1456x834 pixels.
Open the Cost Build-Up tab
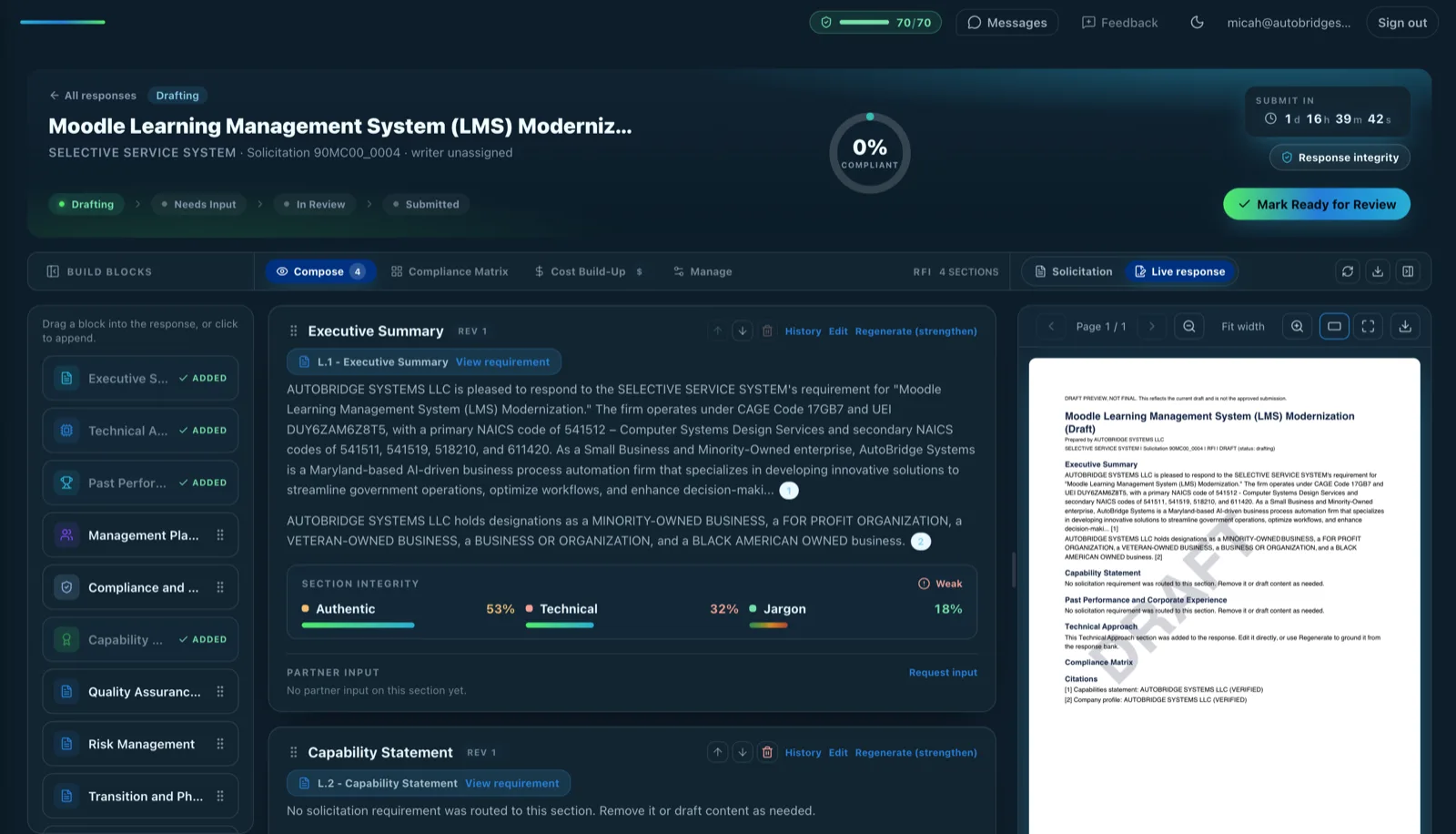[588, 271]
